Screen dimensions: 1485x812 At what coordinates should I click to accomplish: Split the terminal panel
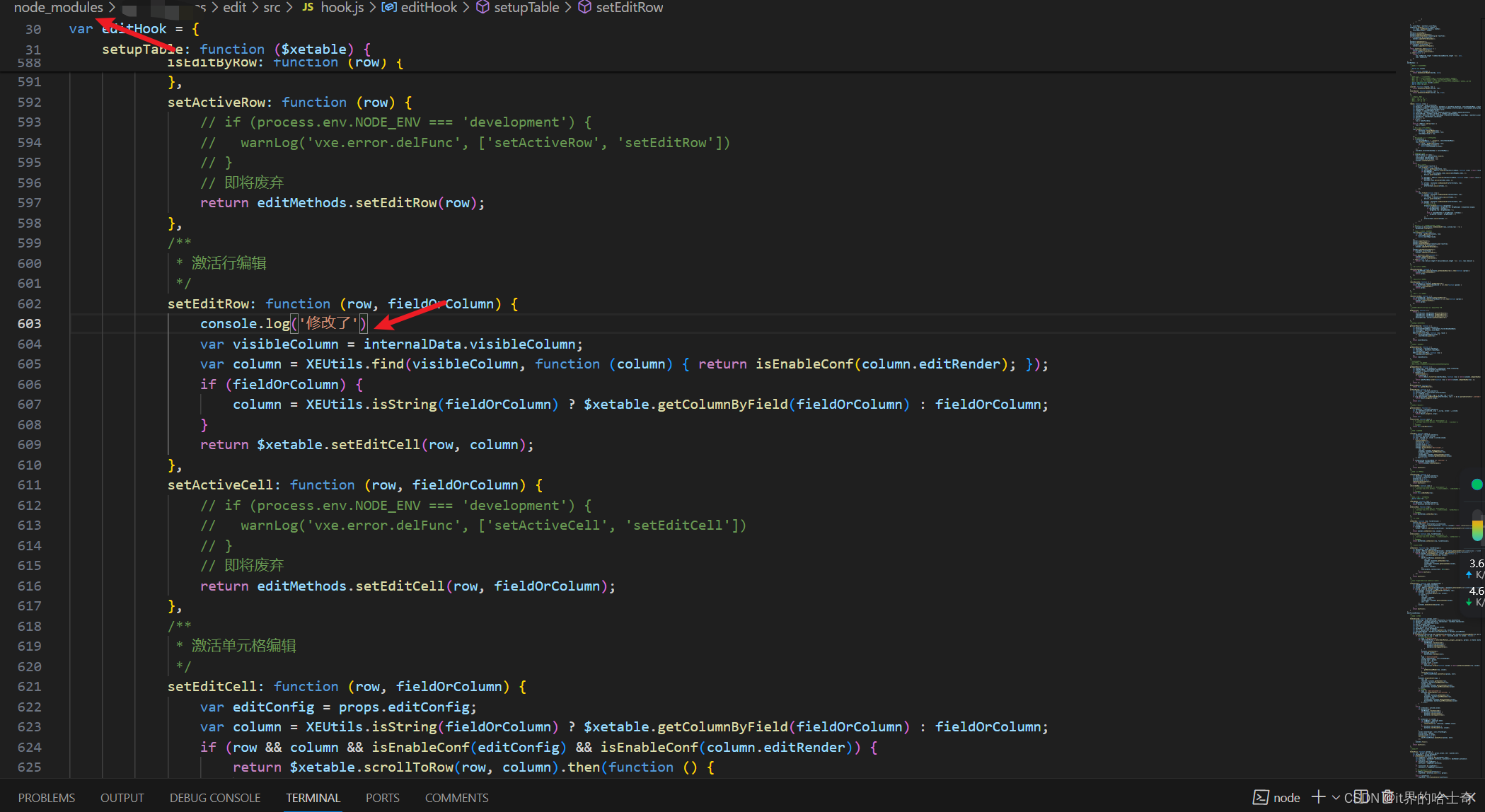(1362, 797)
